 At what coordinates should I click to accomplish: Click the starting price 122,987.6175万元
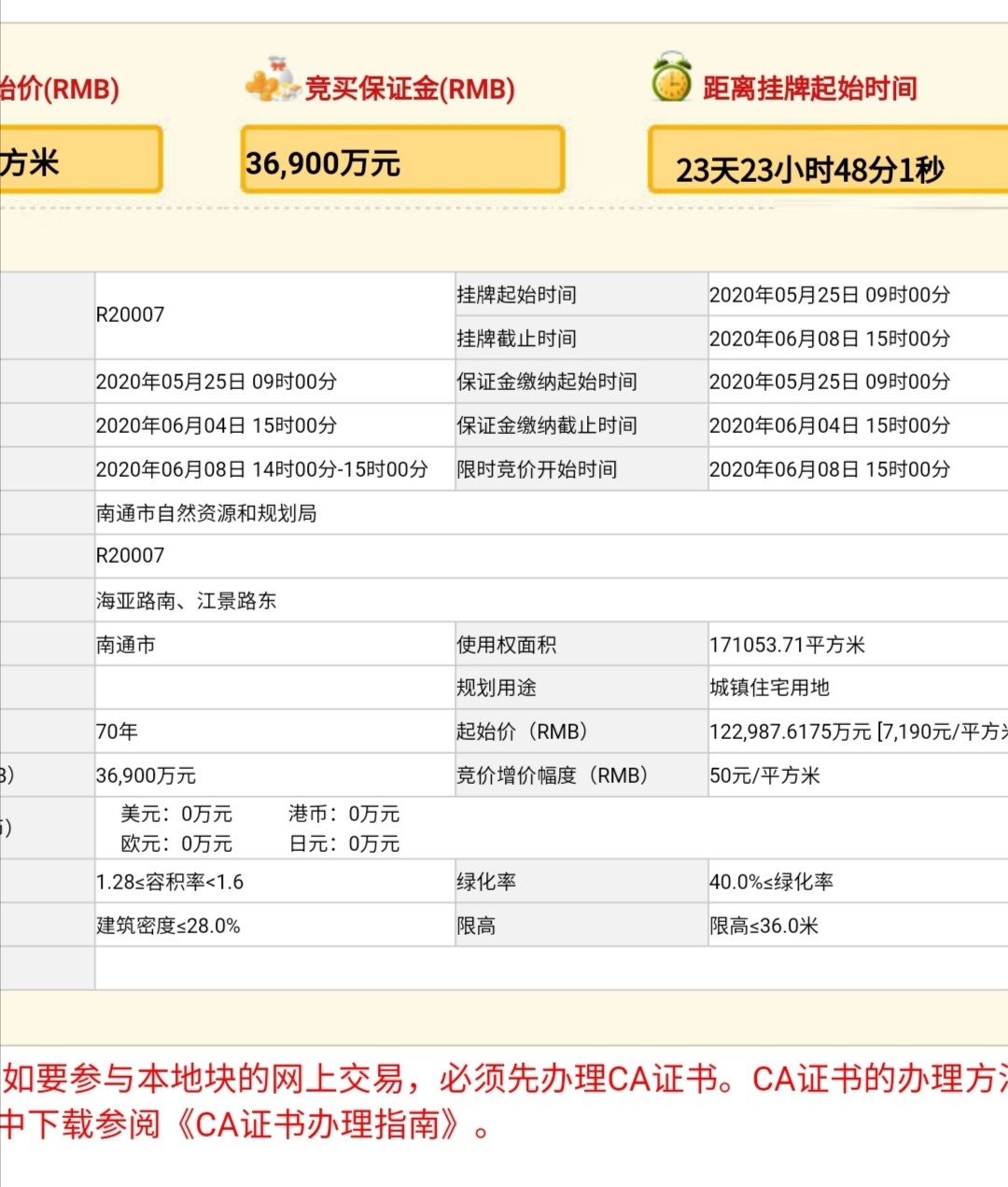pyautogui.click(x=790, y=732)
